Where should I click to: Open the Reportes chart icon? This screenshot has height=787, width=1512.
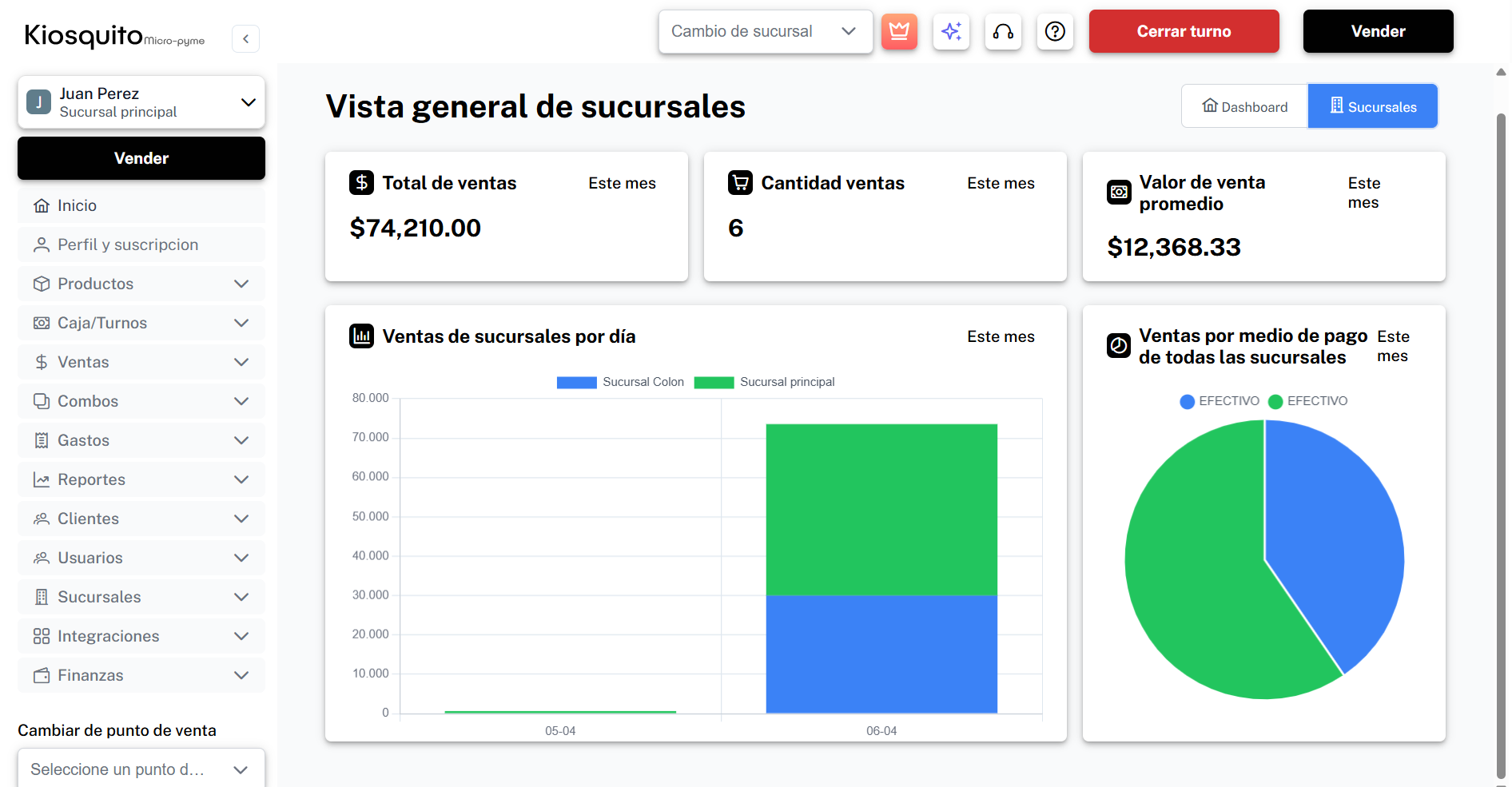pos(42,479)
